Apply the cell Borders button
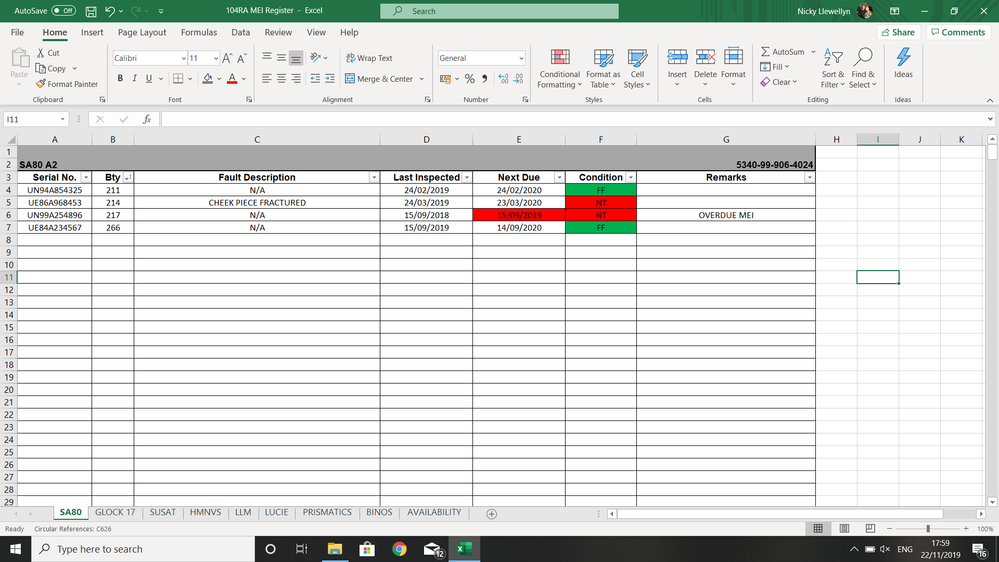Screen dimensions: 999x562 click(x=178, y=78)
